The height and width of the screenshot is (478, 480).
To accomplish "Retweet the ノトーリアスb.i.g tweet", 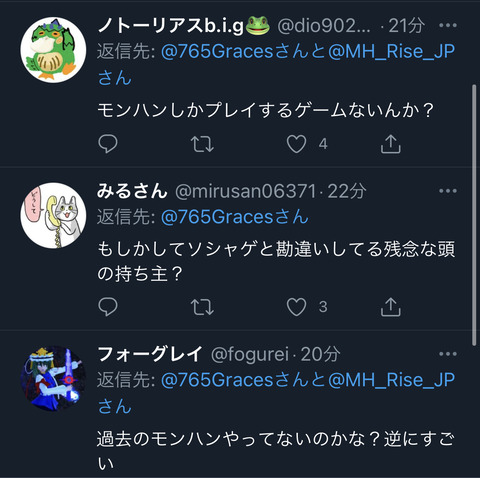I will (x=202, y=144).
